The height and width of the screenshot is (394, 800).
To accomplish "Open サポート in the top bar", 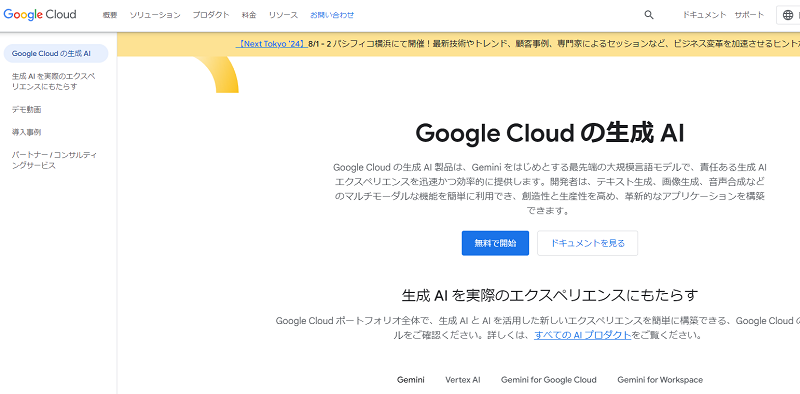I will pos(749,15).
